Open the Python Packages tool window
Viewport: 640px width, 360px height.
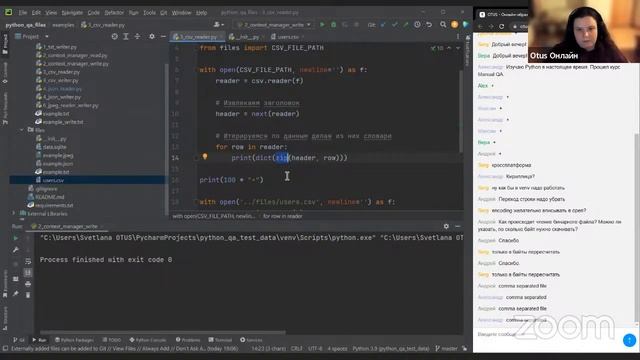click(x=74, y=340)
